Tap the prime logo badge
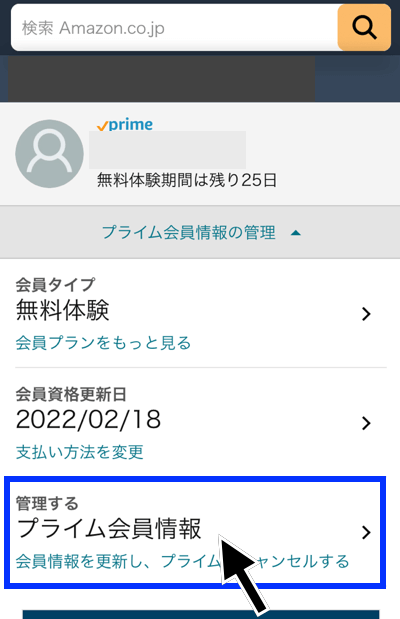Viewport: 400px width, 619px height. pos(125,125)
